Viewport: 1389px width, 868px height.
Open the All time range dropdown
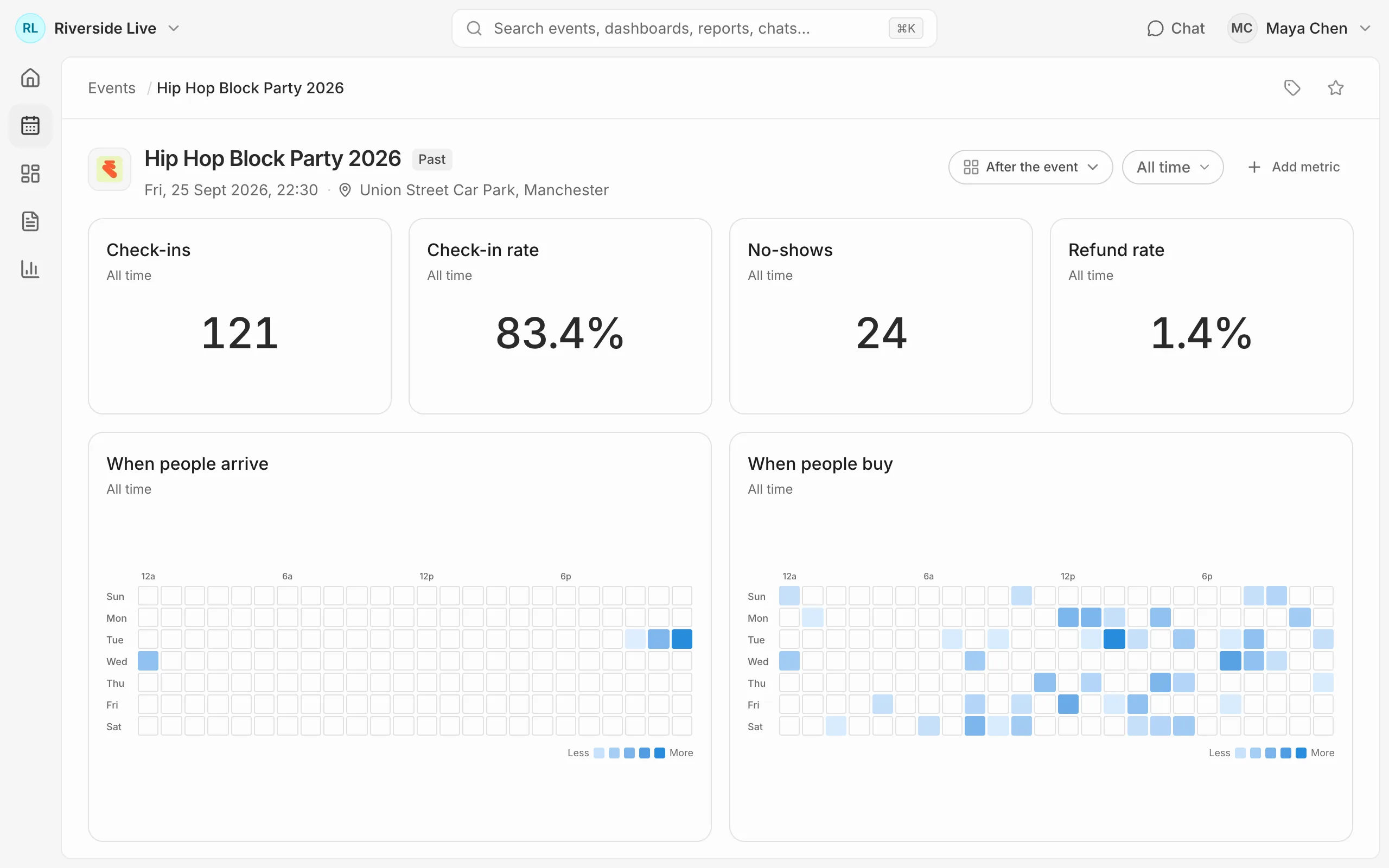[x=1173, y=167]
